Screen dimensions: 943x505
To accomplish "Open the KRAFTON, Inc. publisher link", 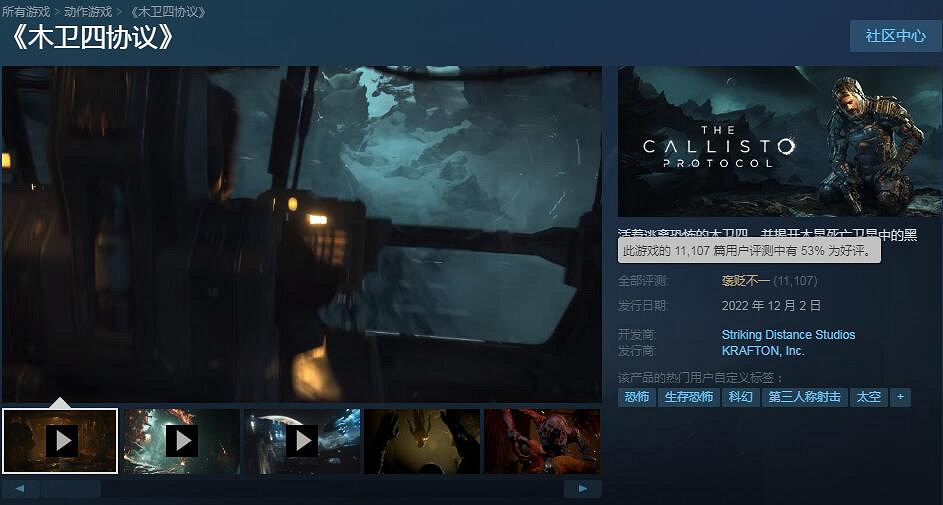I will [x=763, y=351].
